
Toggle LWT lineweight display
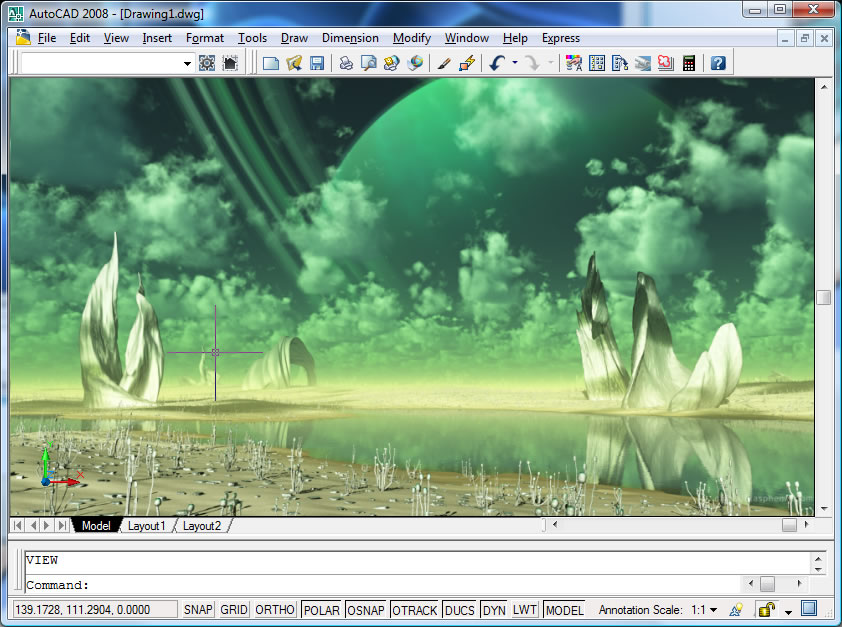point(525,610)
